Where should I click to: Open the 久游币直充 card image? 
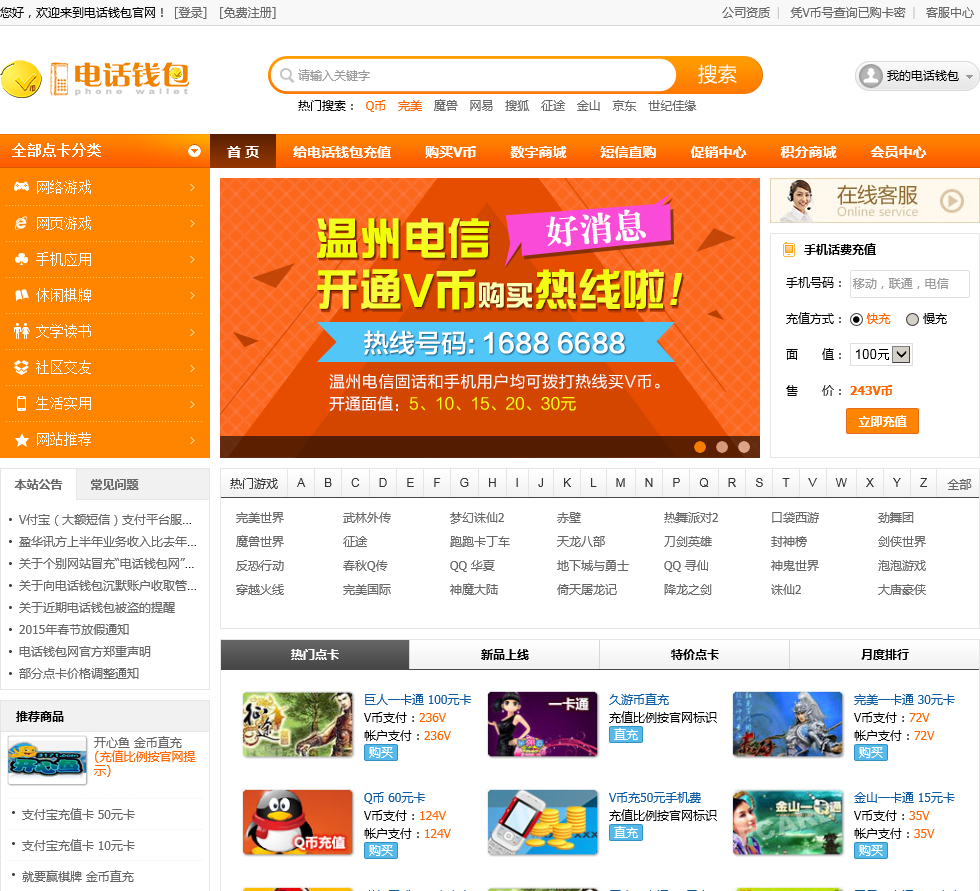click(542, 724)
